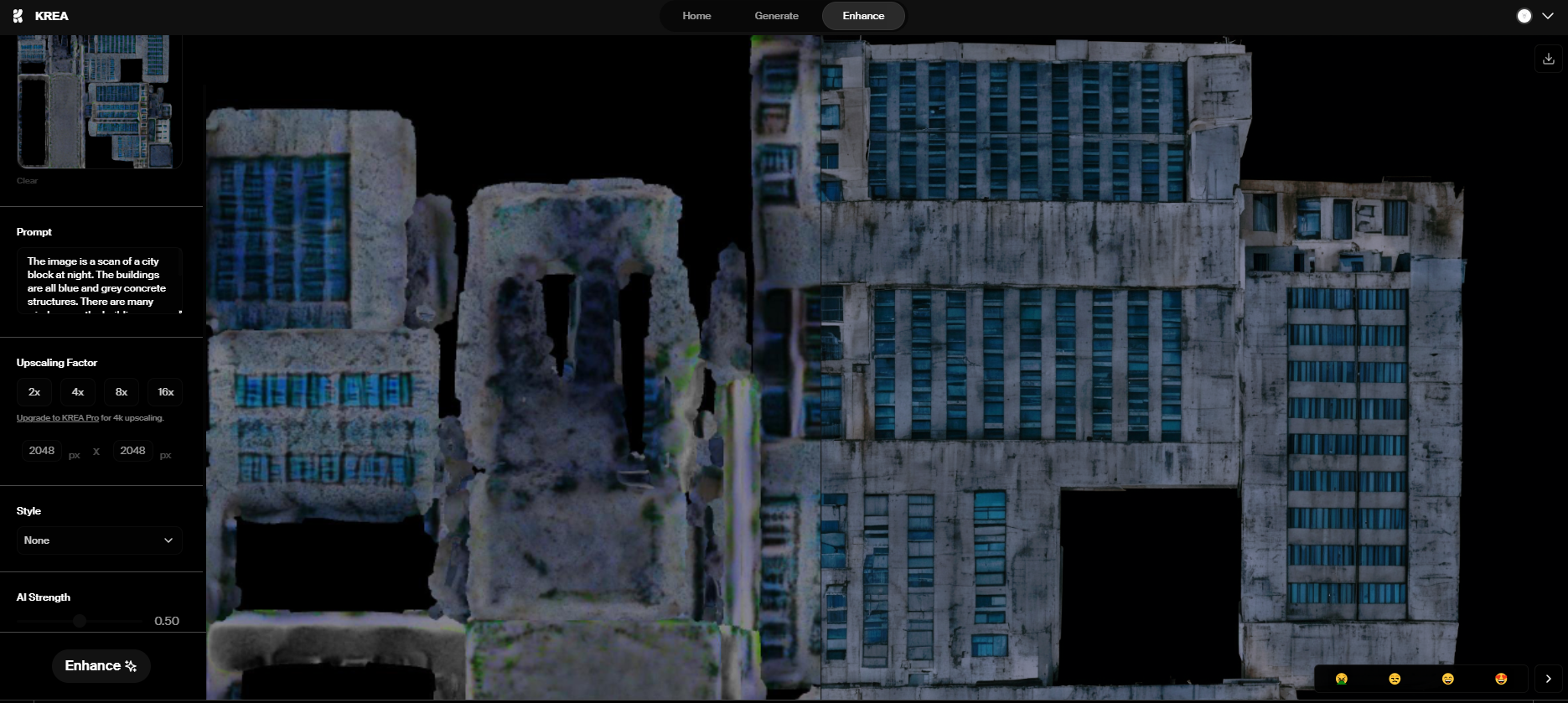Select the 4x upscaling factor
1568x703 pixels.
[x=78, y=392]
